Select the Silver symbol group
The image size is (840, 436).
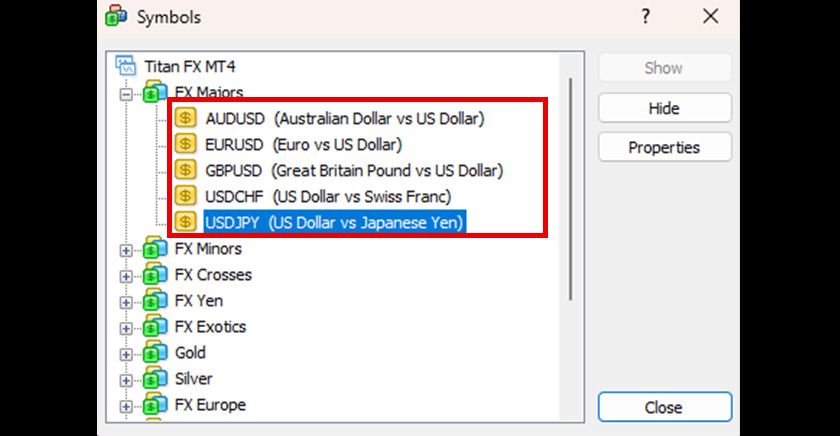193,379
